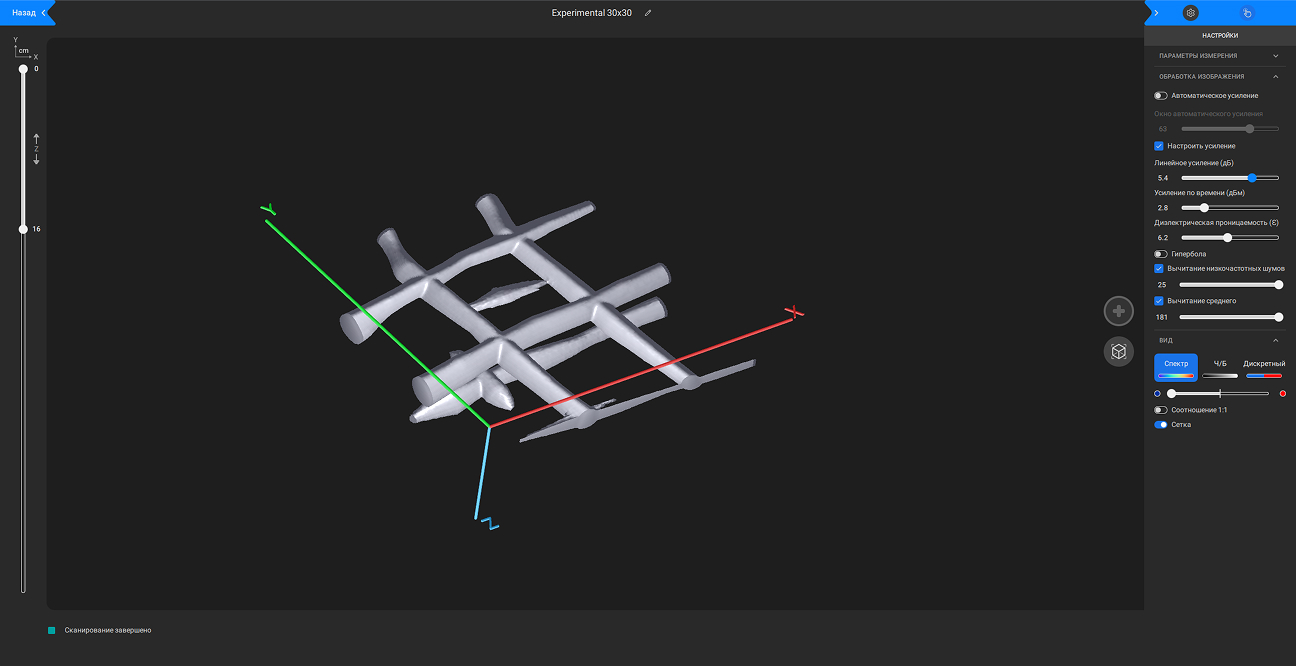Image resolution: width=1296 pixels, height=666 pixels.
Task: Click the red dot at the color range end
Action: (x=1282, y=394)
